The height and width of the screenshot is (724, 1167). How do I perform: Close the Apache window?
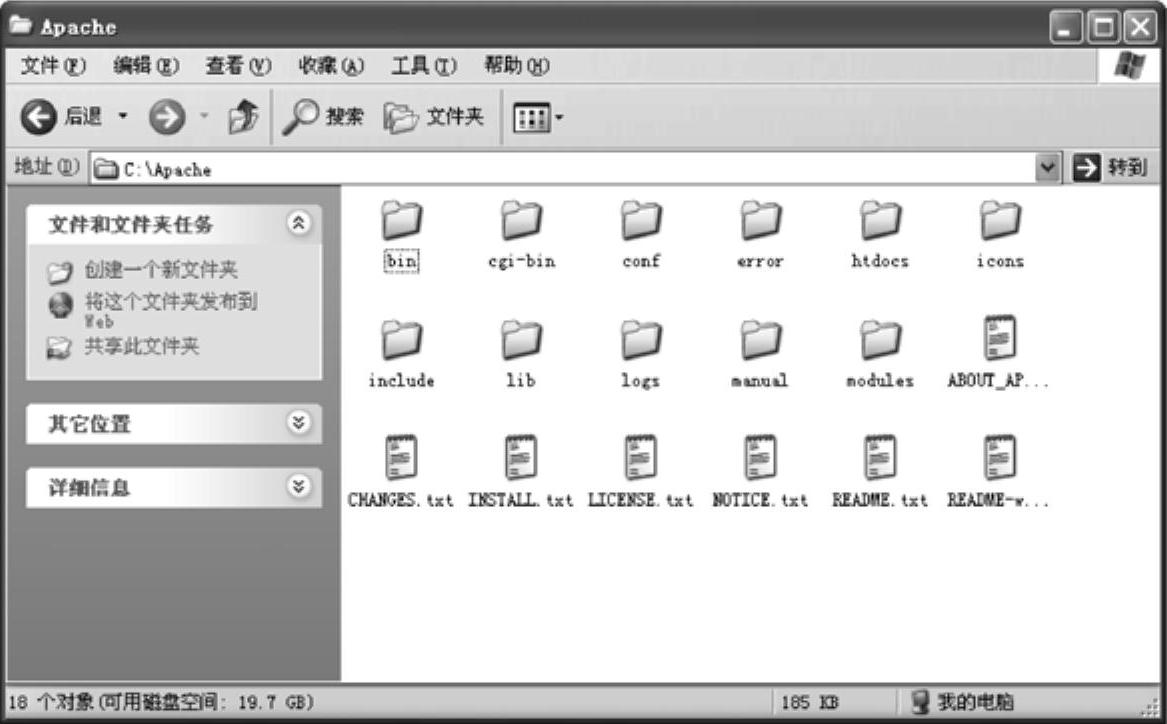point(1140,28)
